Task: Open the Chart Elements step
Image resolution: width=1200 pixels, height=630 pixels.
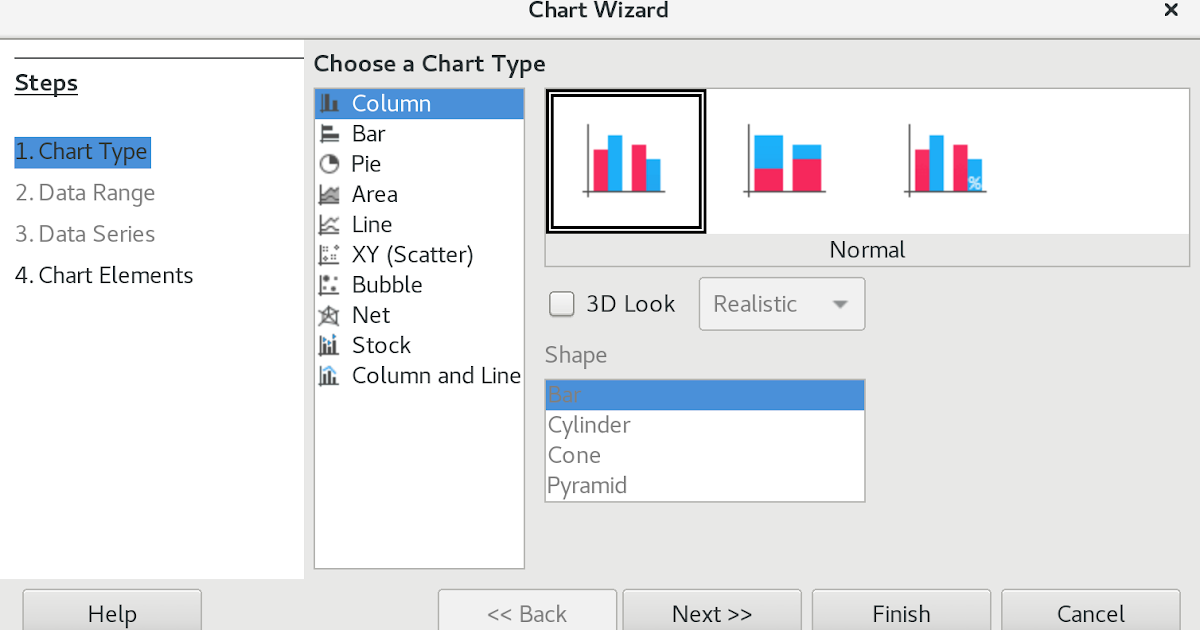Action: tap(104, 274)
